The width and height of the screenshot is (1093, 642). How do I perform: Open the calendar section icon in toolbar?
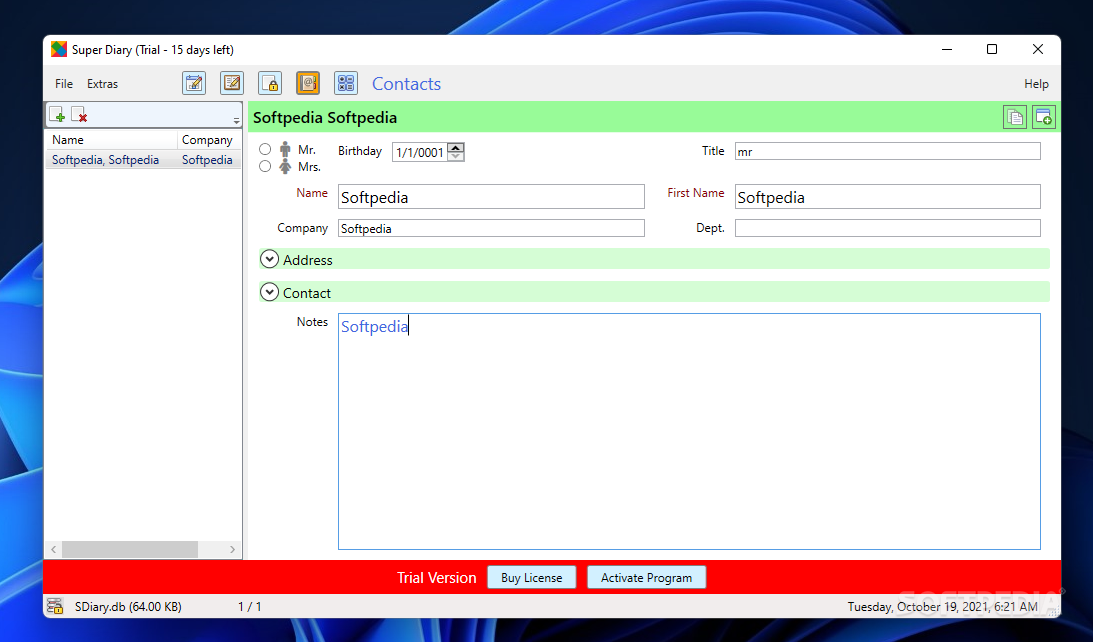click(194, 83)
